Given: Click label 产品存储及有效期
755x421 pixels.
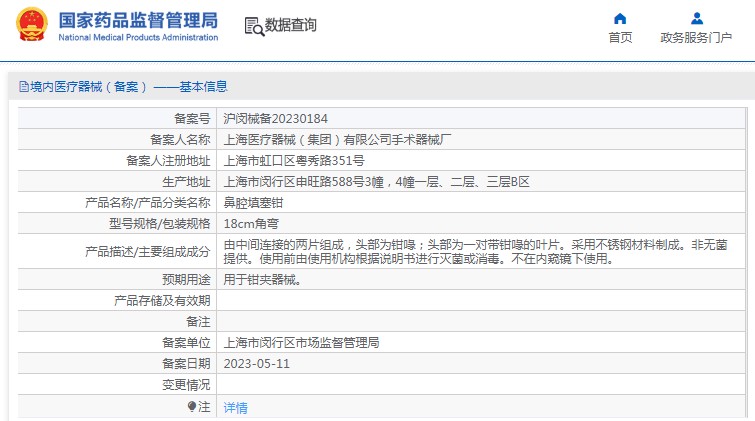Looking at the screenshot, I should [162, 301].
